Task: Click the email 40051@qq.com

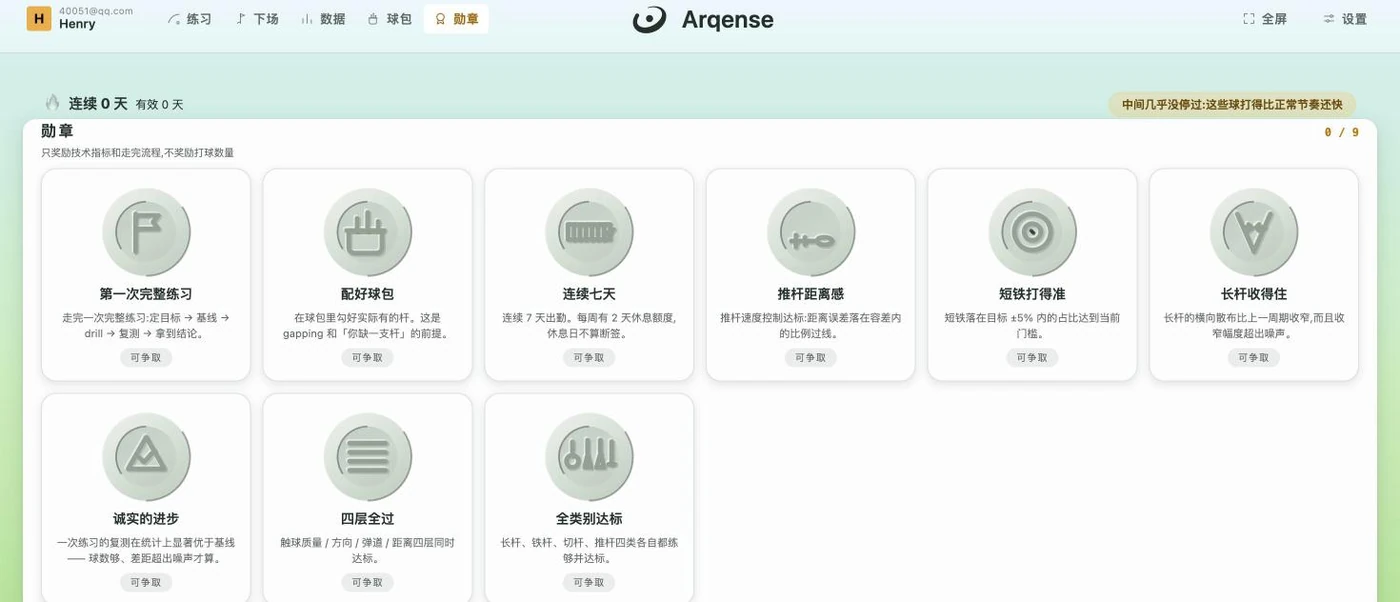Action: (x=96, y=10)
